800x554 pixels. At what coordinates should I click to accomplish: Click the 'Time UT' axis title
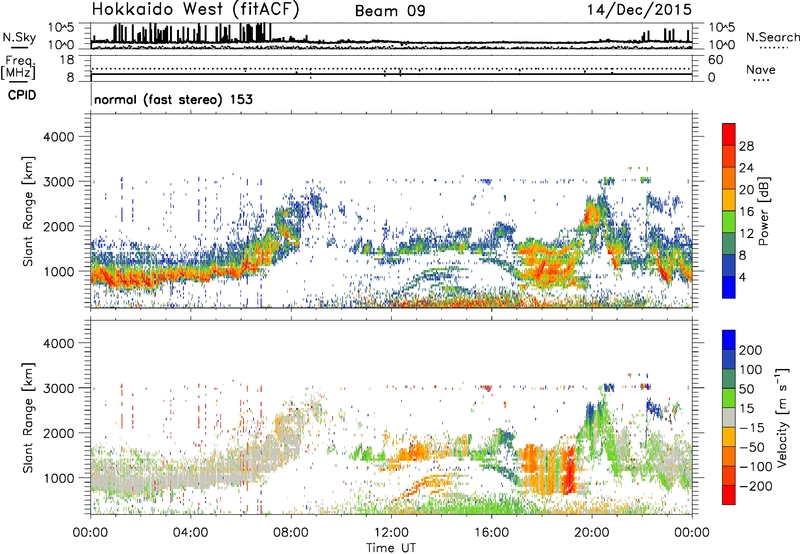(391, 547)
